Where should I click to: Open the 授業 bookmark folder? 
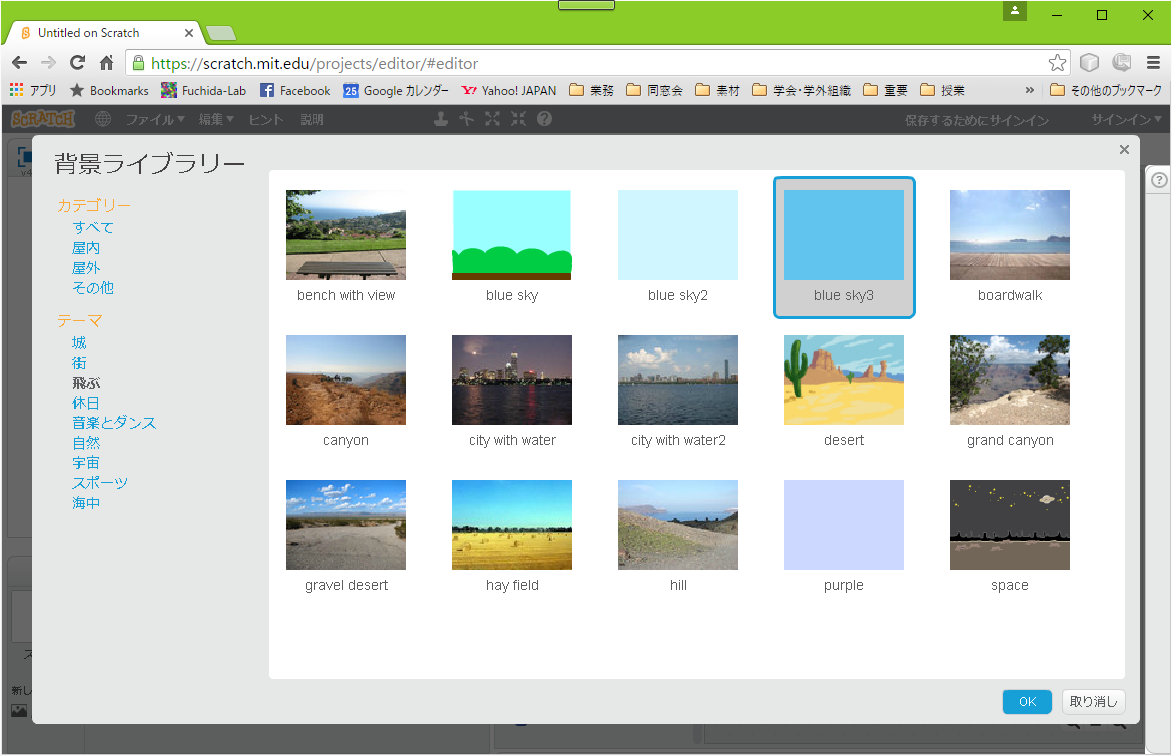tap(942, 90)
